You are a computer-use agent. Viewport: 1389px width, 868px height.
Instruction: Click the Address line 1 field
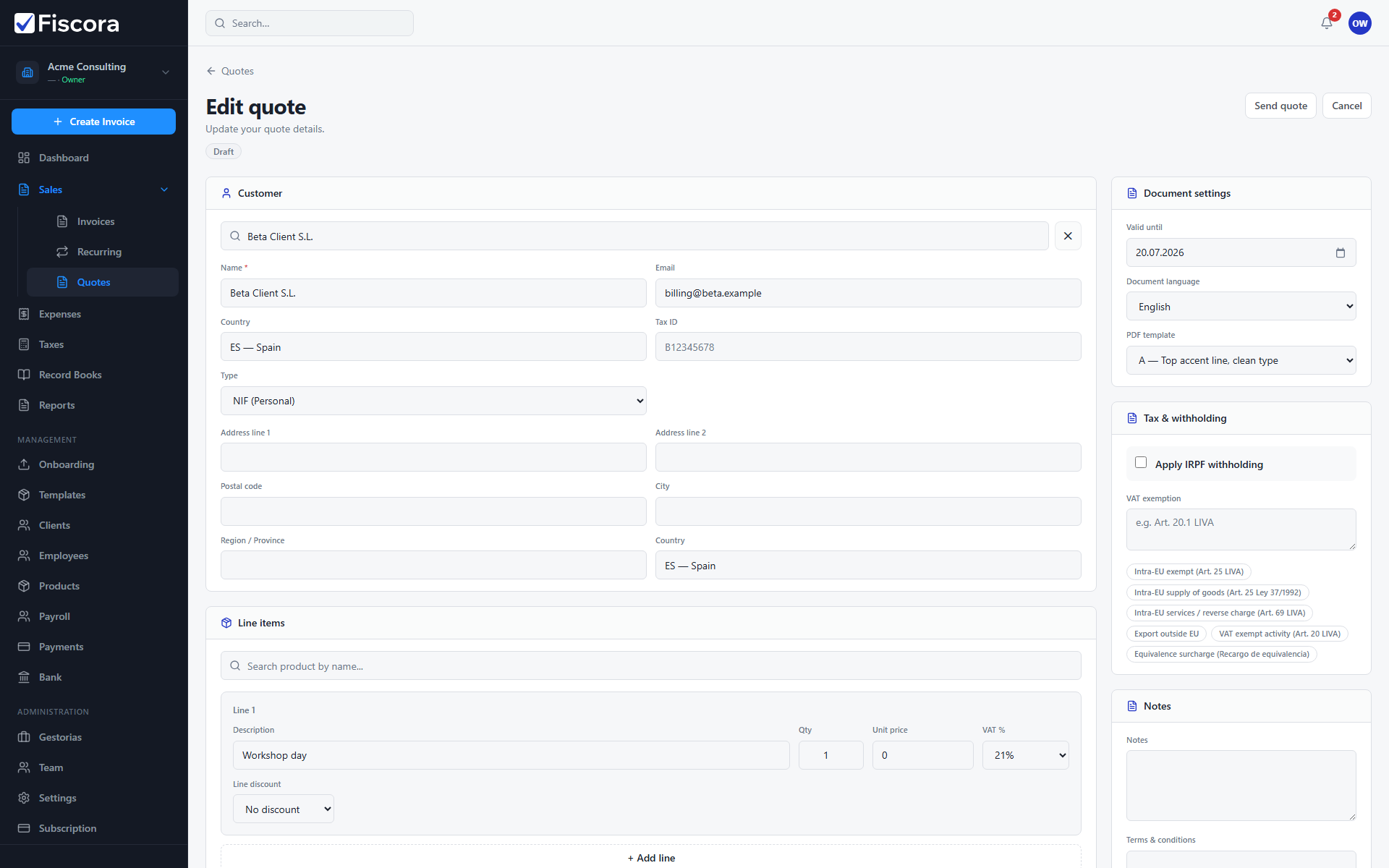click(x=433, y=457)
